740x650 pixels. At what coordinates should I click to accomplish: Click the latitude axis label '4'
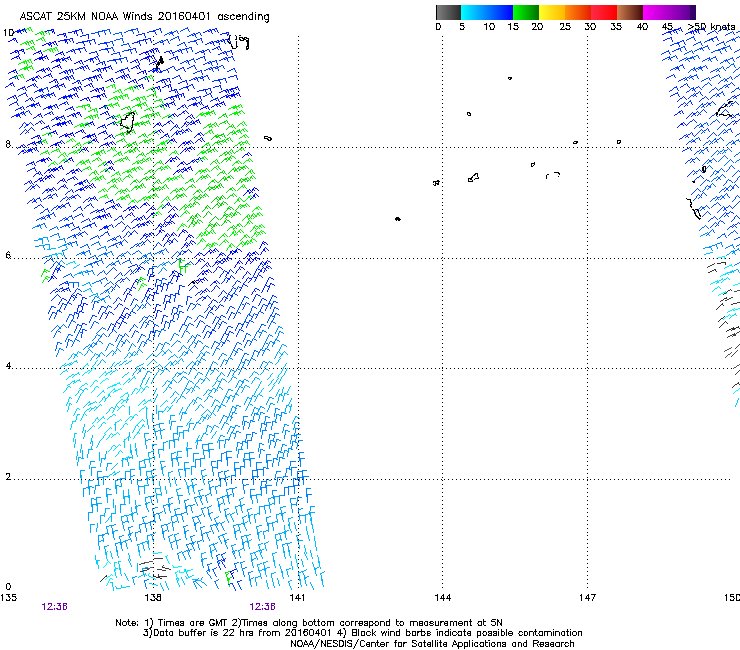tap(8, 366)
